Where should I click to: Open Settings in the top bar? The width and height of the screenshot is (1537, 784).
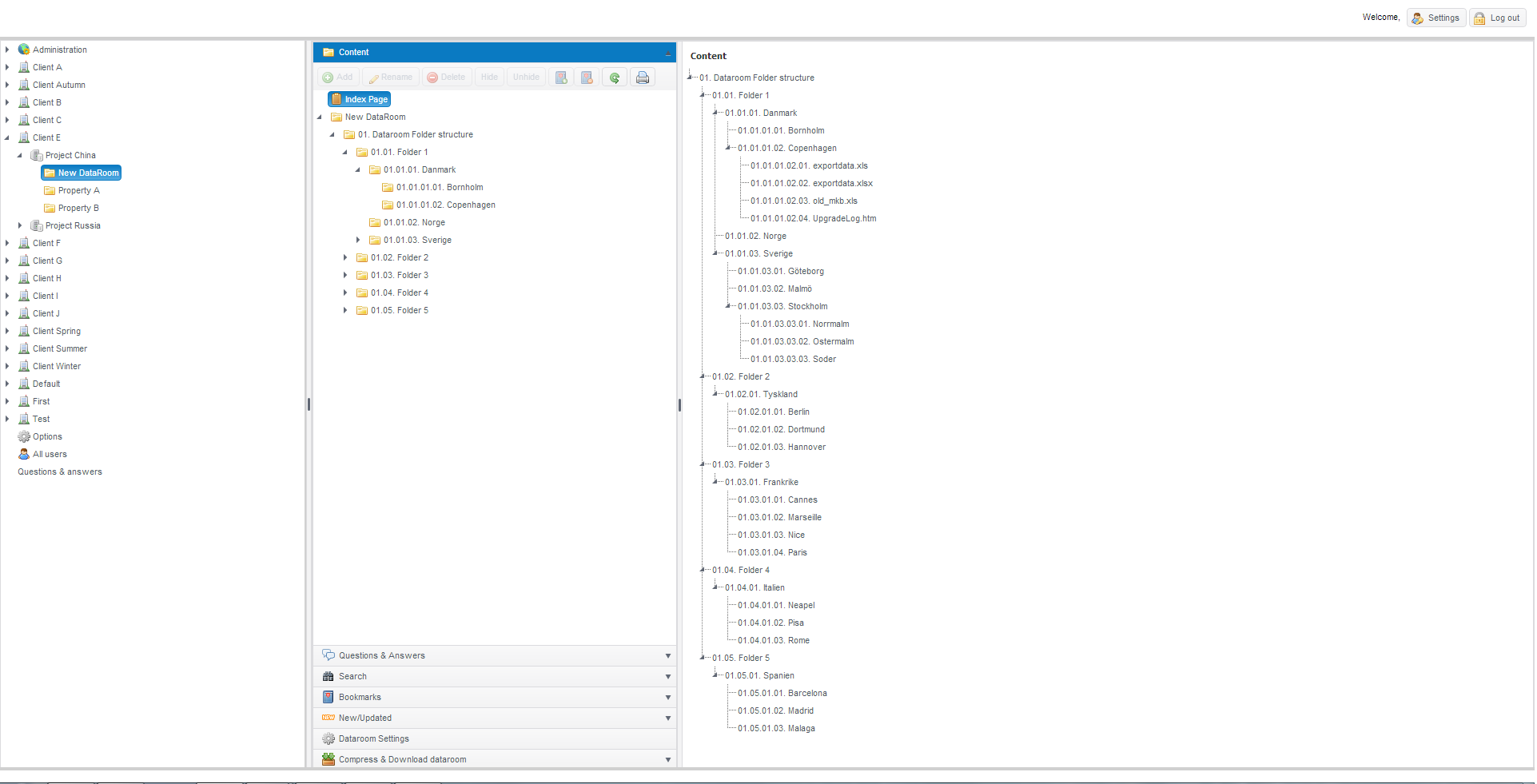point(1435,18)
